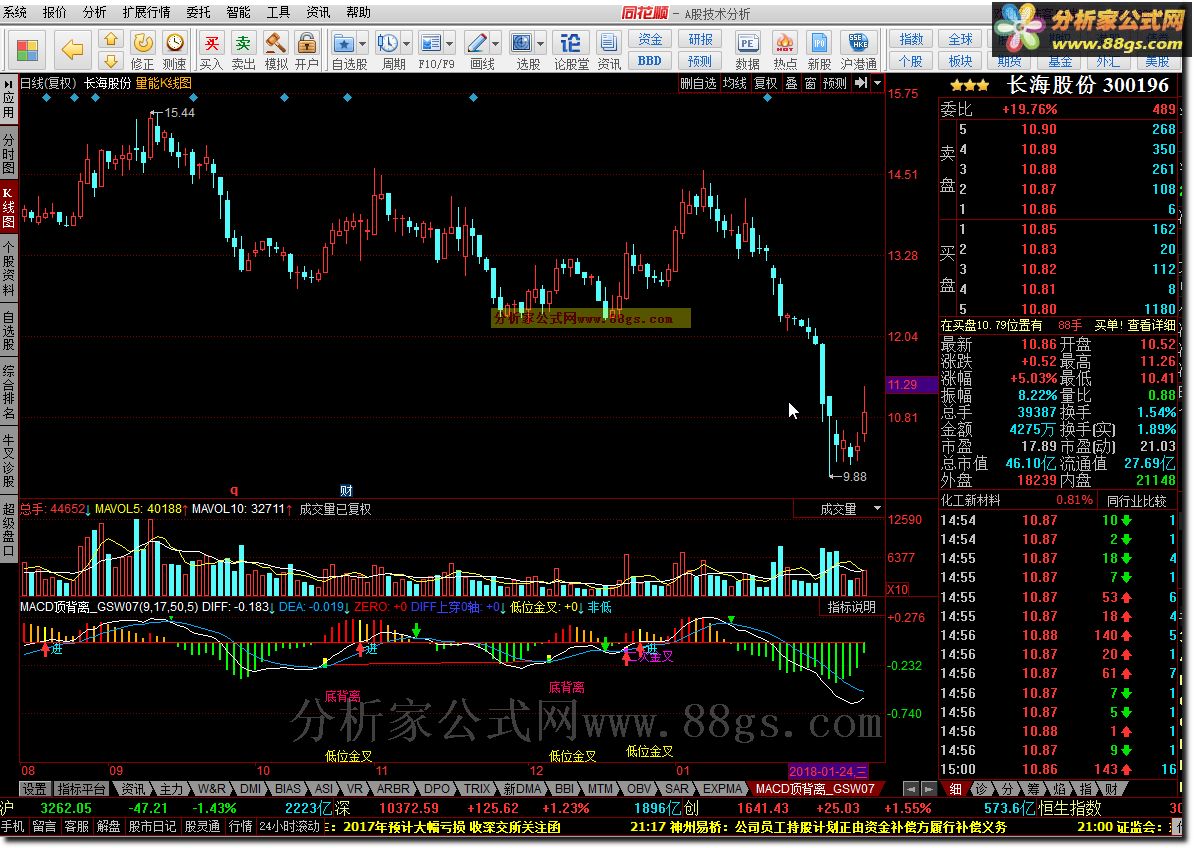Open the 智能 menu

pyautogui.click(x=238, y=12)
